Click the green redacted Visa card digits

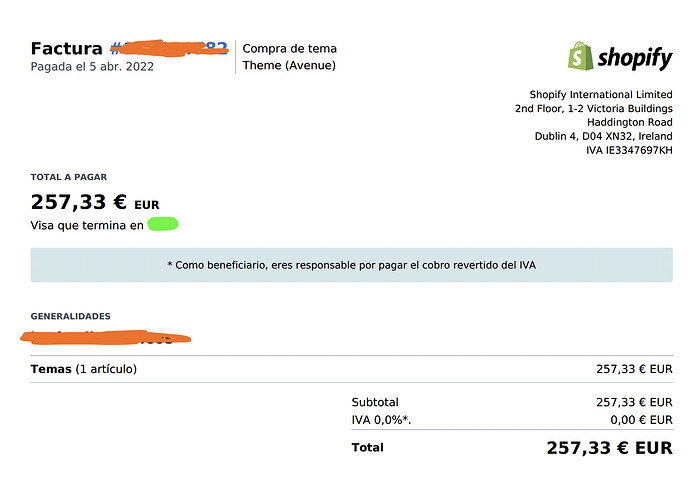pos(163,224)
